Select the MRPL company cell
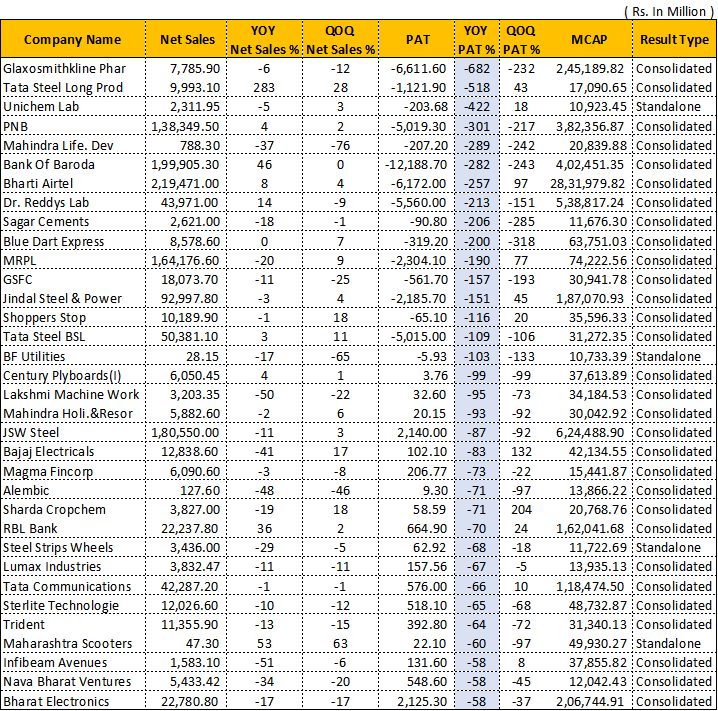718x711 pixels. (x=19, y=261)
